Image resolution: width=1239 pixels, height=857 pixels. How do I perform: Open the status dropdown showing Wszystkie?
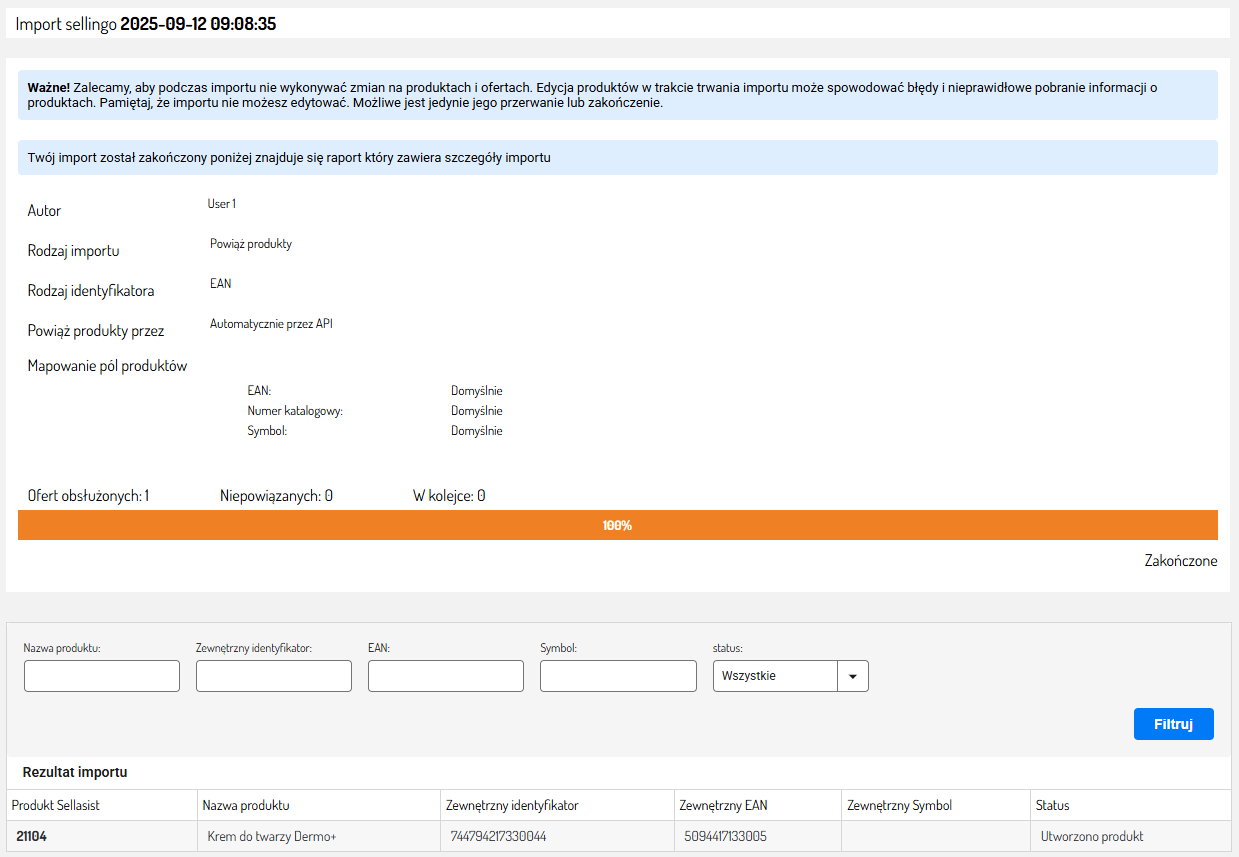tap(790, 676)
